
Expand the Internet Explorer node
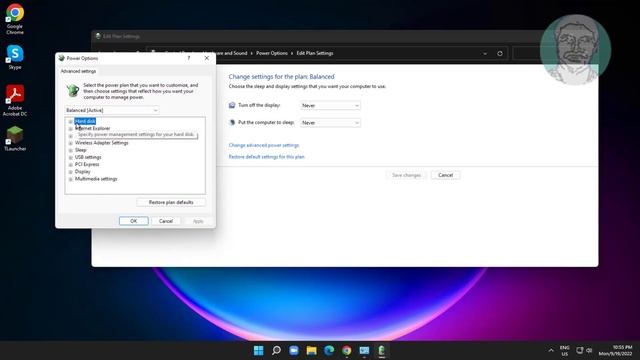(71, 129)
